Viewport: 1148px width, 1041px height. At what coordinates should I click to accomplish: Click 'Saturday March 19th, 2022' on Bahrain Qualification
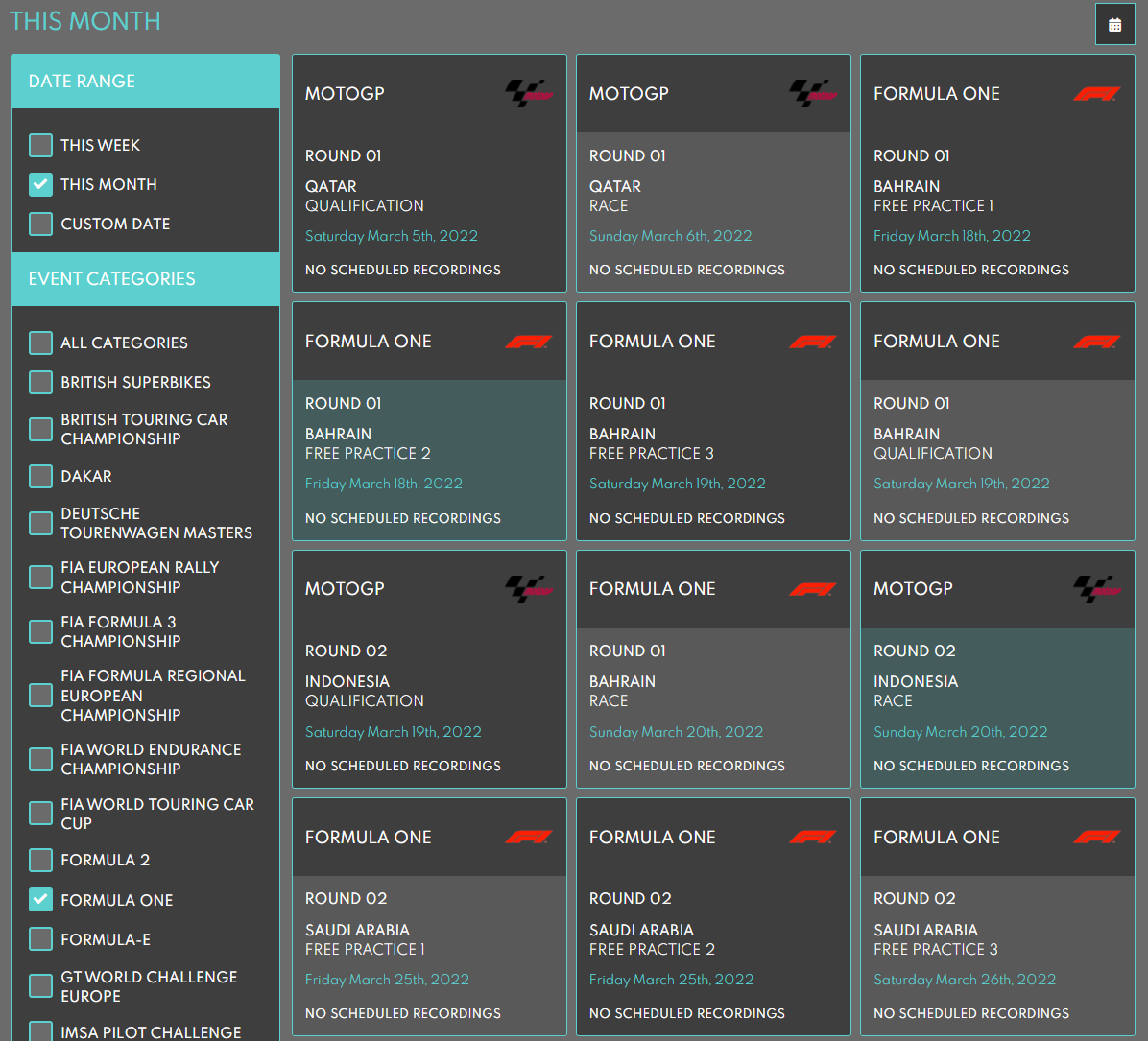(x=961, y=484)
